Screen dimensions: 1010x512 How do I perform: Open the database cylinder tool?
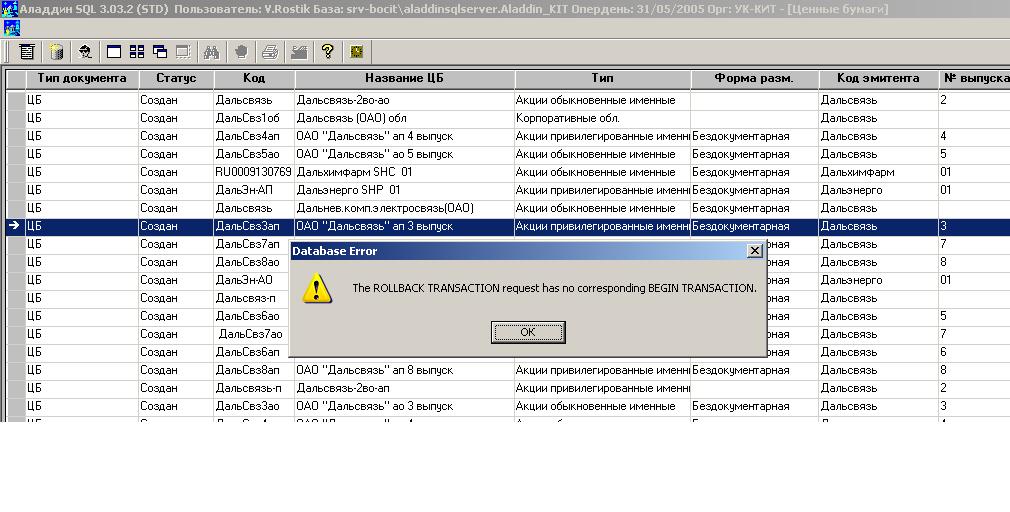57,52
